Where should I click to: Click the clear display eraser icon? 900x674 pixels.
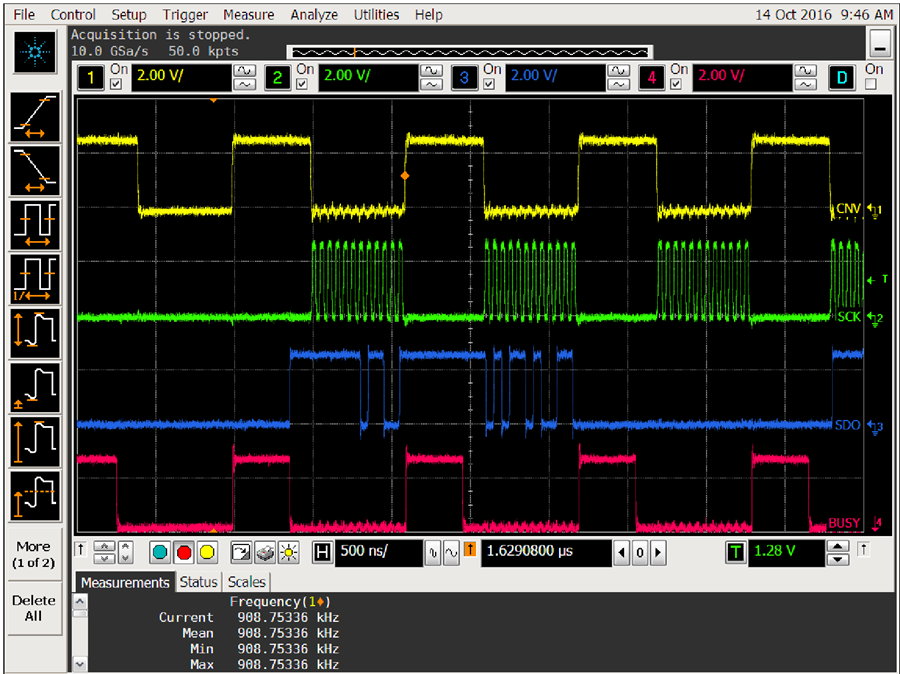pyautogui.click(x=265, y=553)
